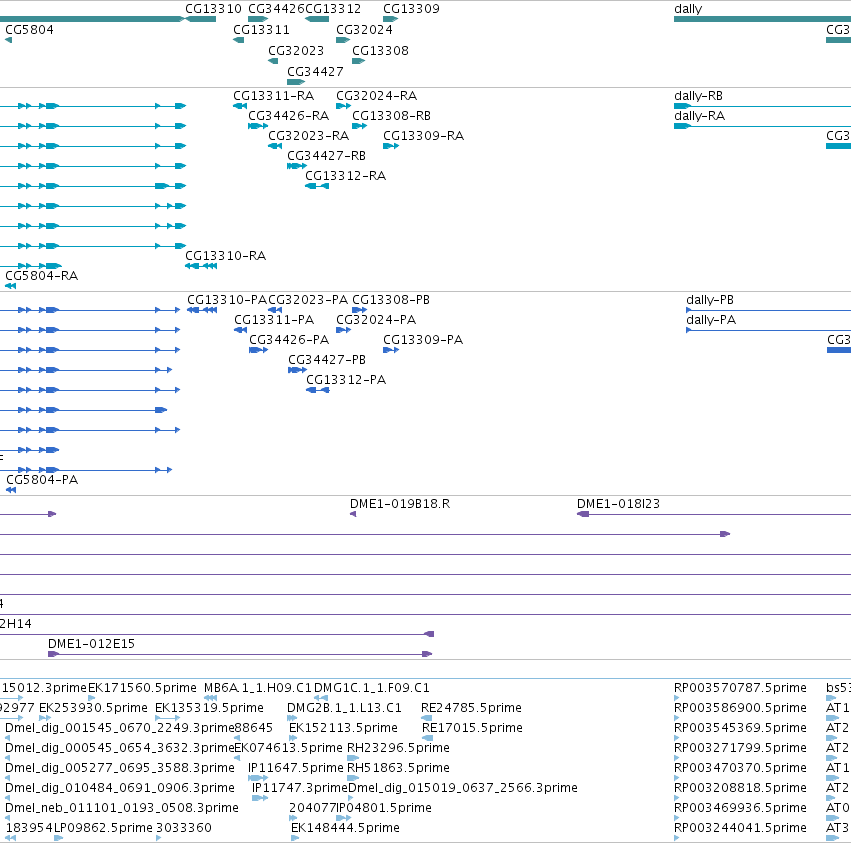Click the EK148444.5prime EST label

pos(345,828)
